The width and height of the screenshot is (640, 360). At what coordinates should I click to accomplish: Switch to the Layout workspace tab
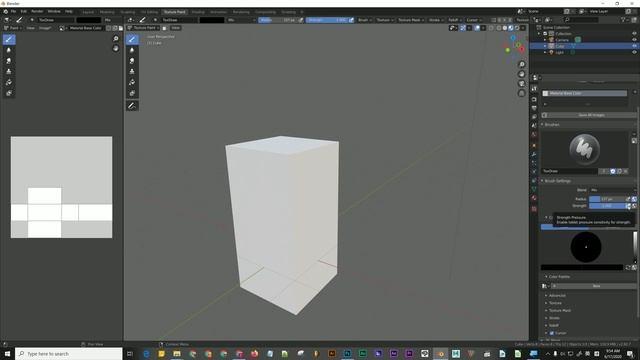(x=88, y=12)
